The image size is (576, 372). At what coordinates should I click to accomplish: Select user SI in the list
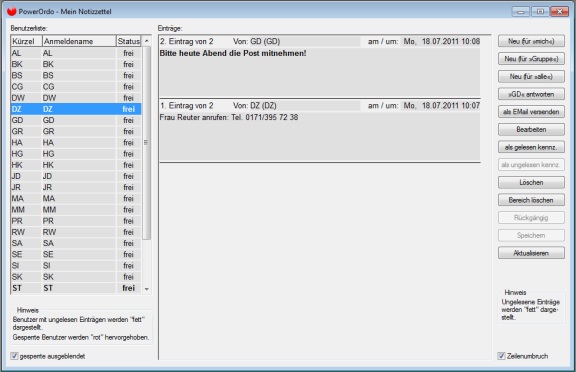pyautogui.click(x=76, y=266)
